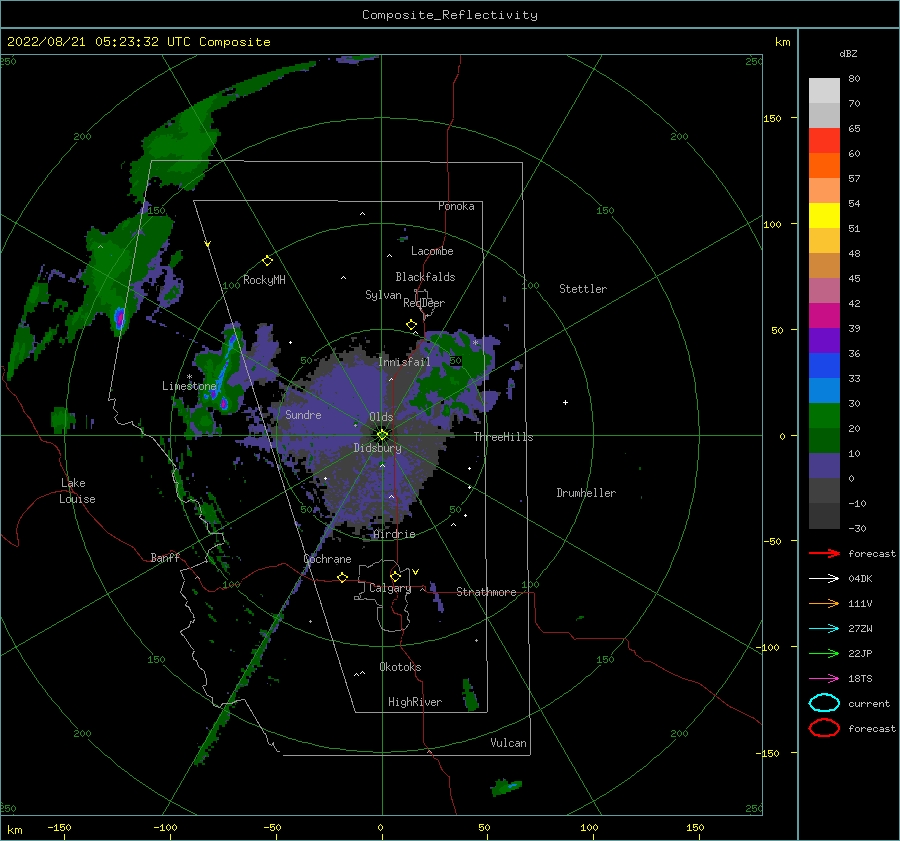The height and width of the screenshot is (841, 900).
Task: Click the Okotoks label
Action: (400, 667)
